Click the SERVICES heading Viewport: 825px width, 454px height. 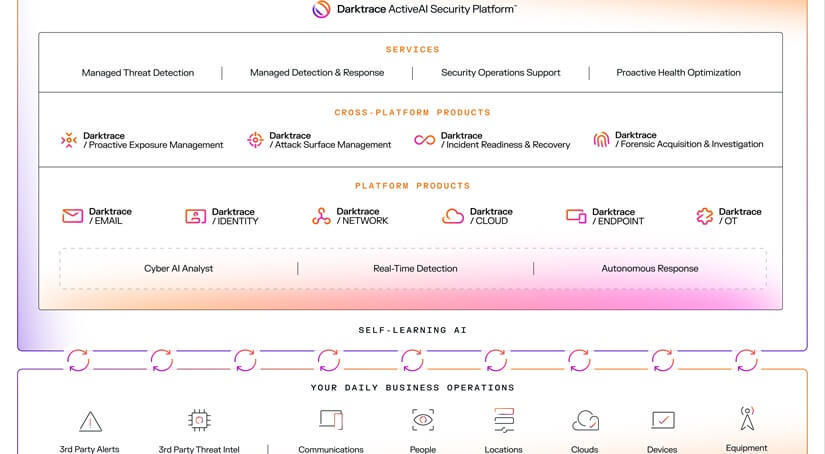click(x=412, y=49)
